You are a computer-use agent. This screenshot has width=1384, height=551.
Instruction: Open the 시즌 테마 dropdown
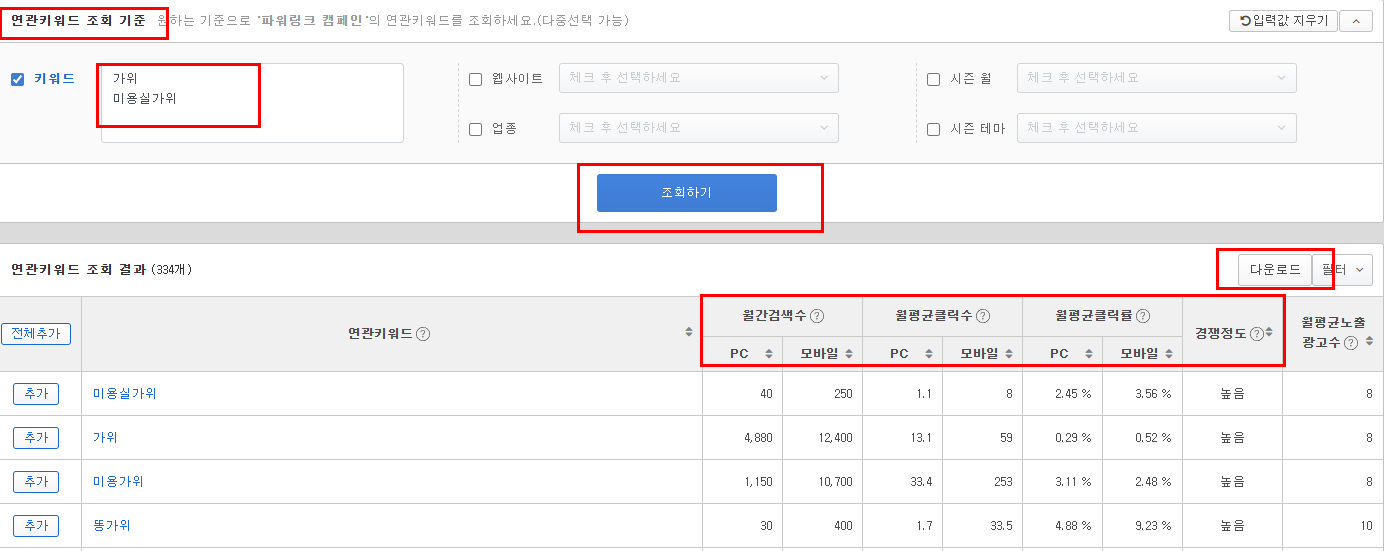tap(1157, 128)
